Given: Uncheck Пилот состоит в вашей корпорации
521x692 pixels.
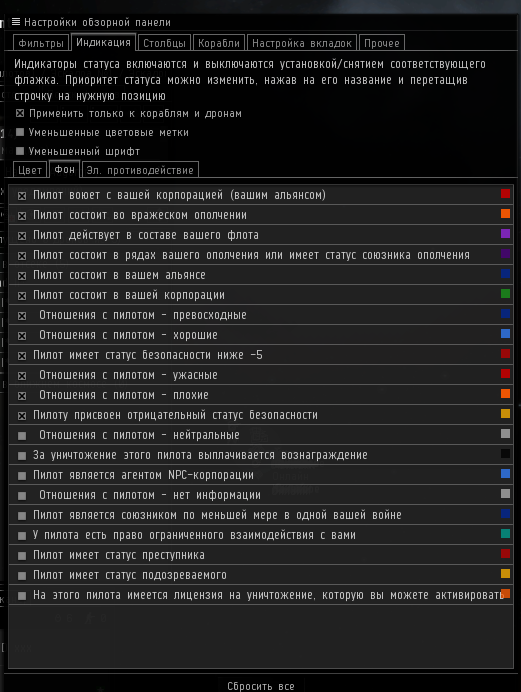Looking at the screenshot, I should [22, 296].
